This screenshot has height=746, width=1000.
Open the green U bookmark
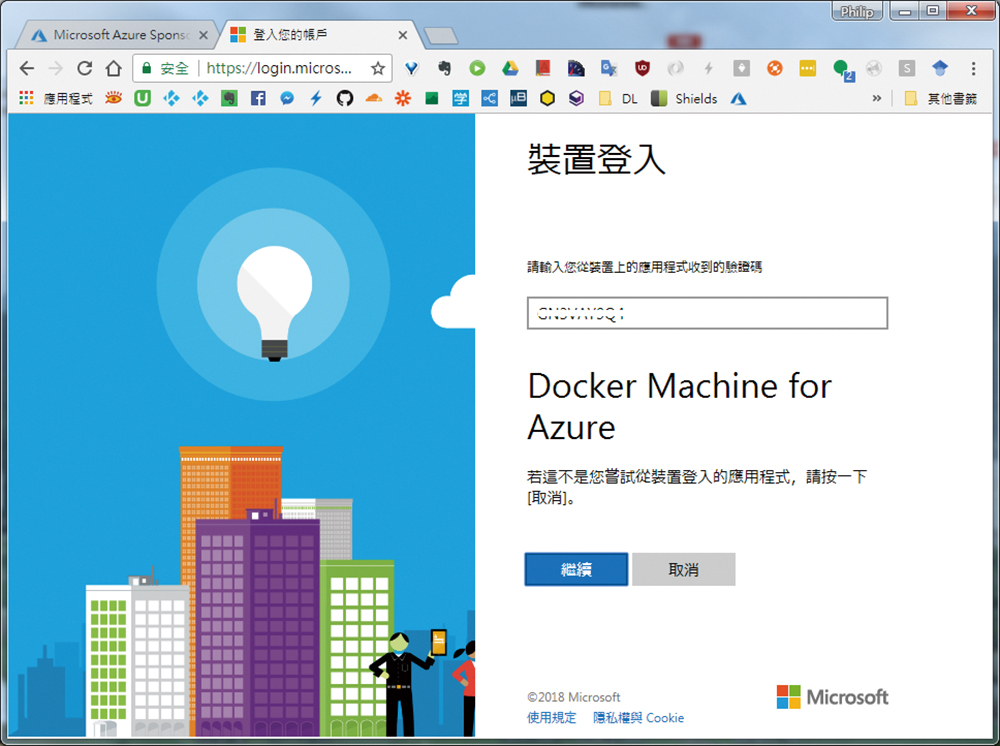click(142, 98)
